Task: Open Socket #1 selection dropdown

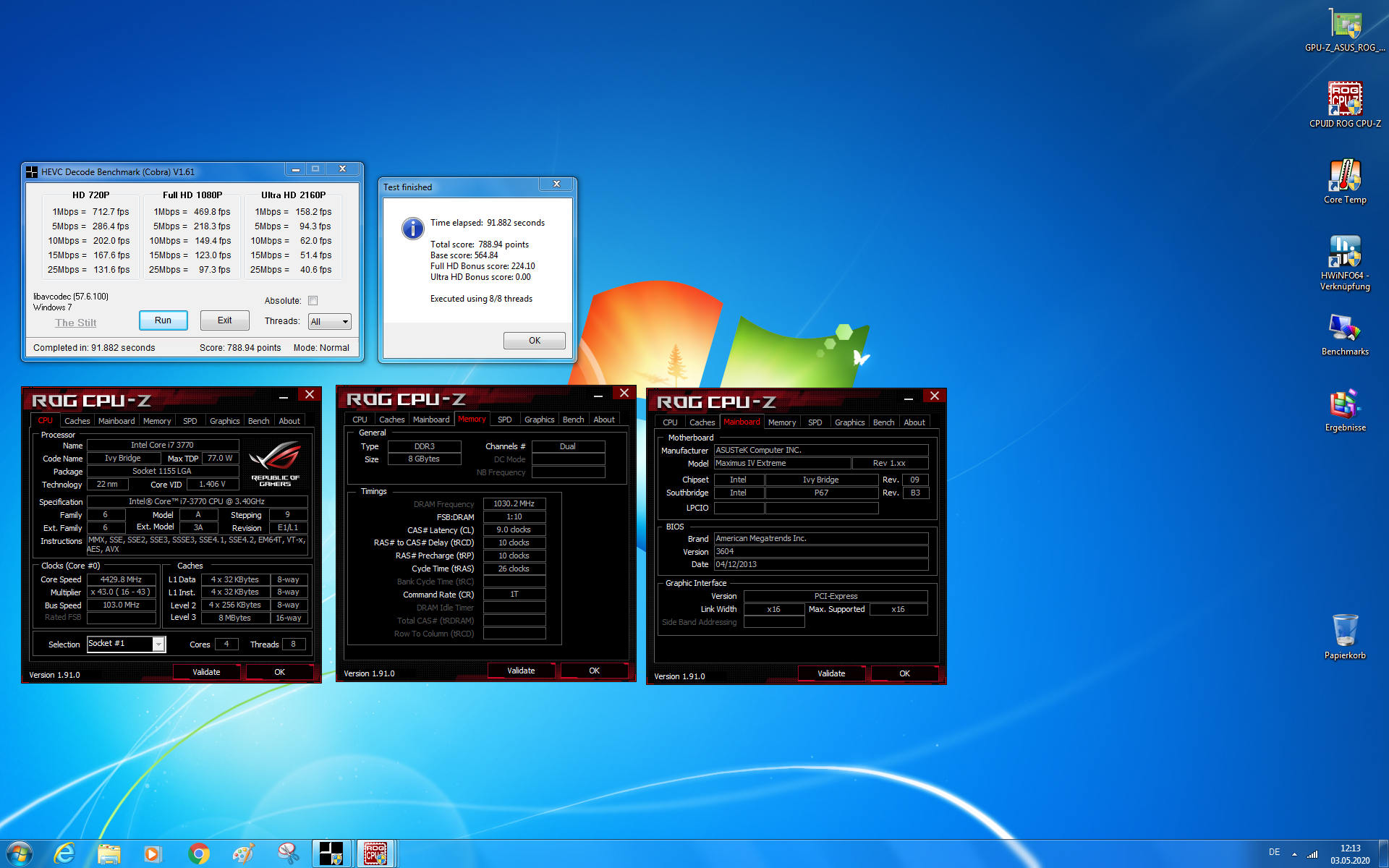Action: tap(127, 644)
